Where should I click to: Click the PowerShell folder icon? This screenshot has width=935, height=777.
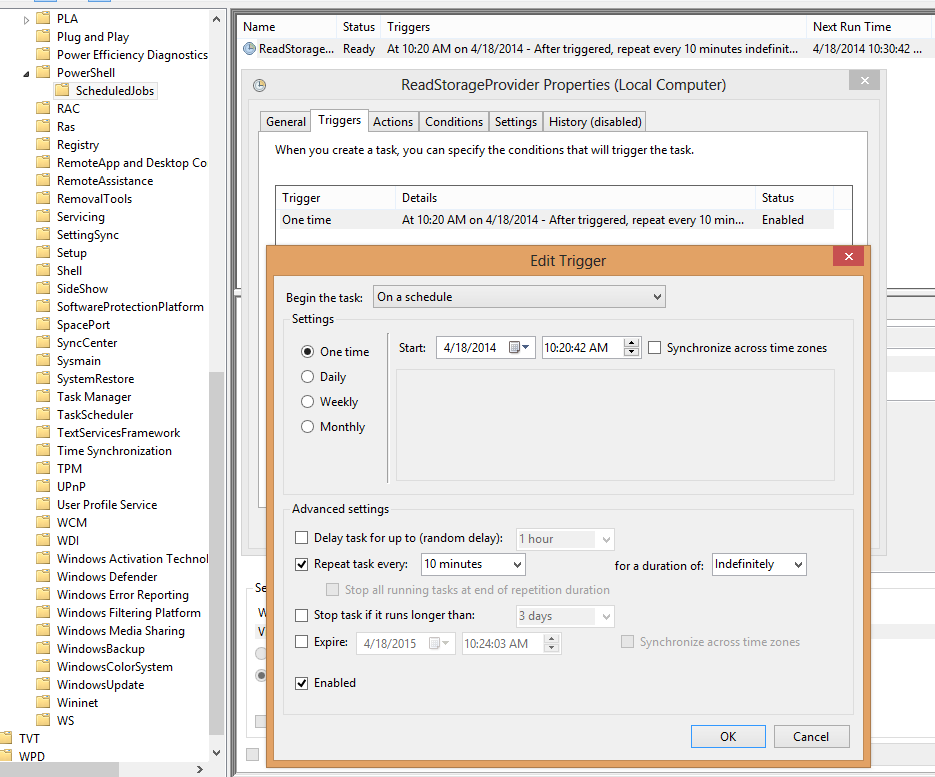tap(42, 73)
